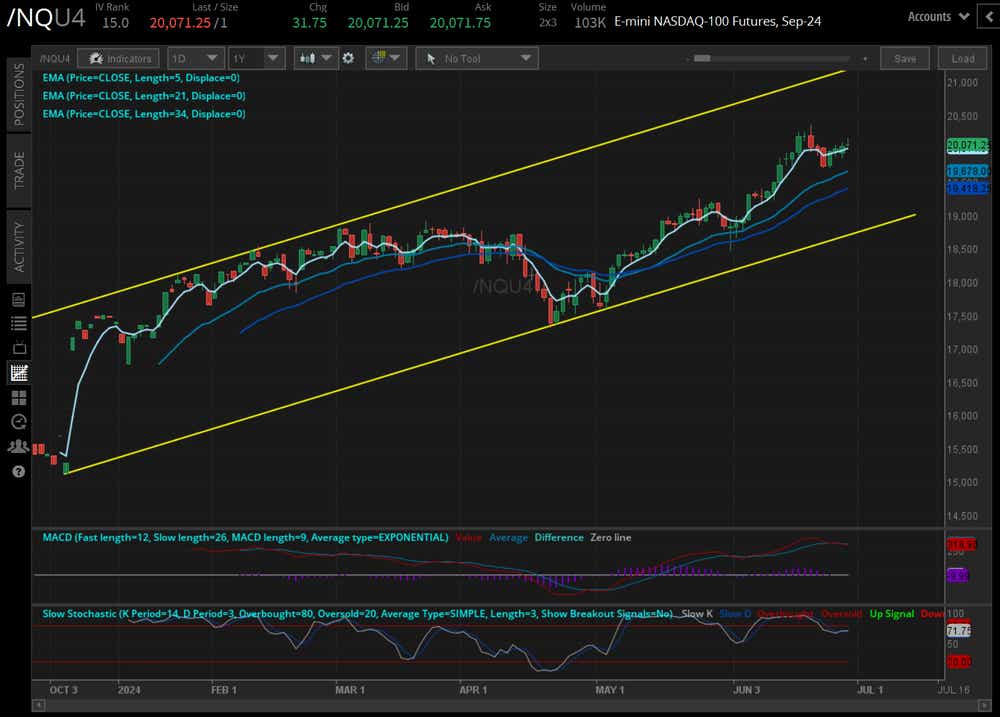Click the zoom slider handle in toolbar
1000x717 pixels.
(702, 58)
